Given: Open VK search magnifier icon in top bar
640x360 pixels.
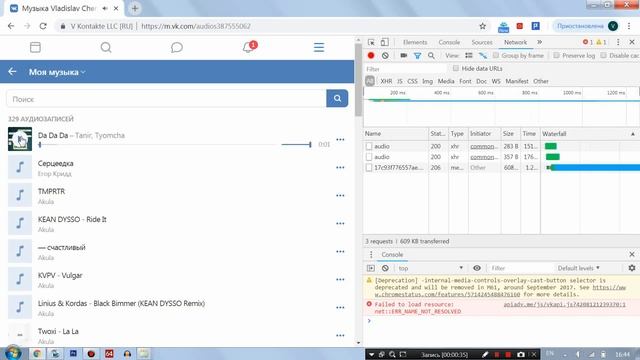Looking at the screenshot, I should (106, 47).
